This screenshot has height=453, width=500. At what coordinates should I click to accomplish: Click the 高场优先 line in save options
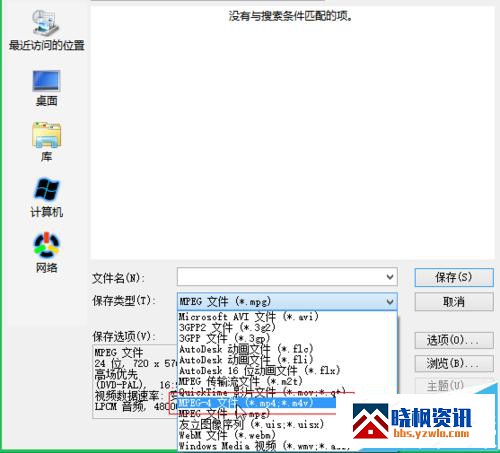click(x=116, y=374)
